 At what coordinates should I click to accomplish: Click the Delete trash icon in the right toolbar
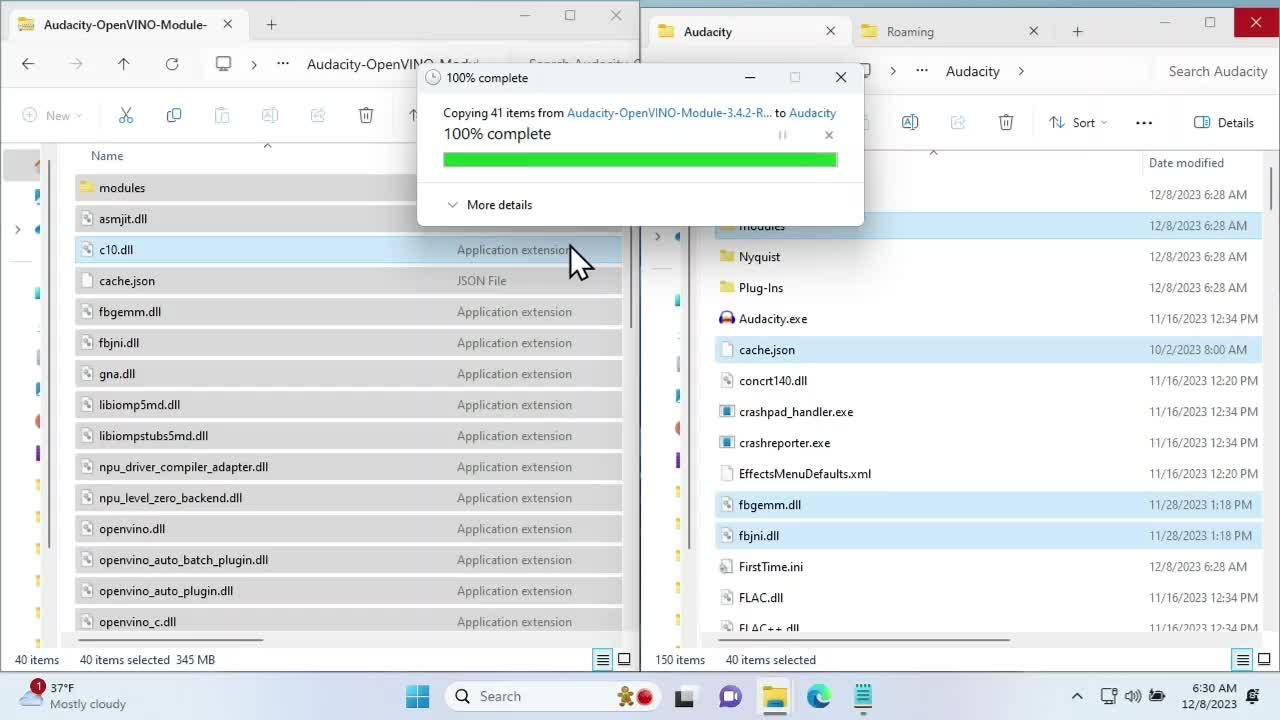[1006, 121]
